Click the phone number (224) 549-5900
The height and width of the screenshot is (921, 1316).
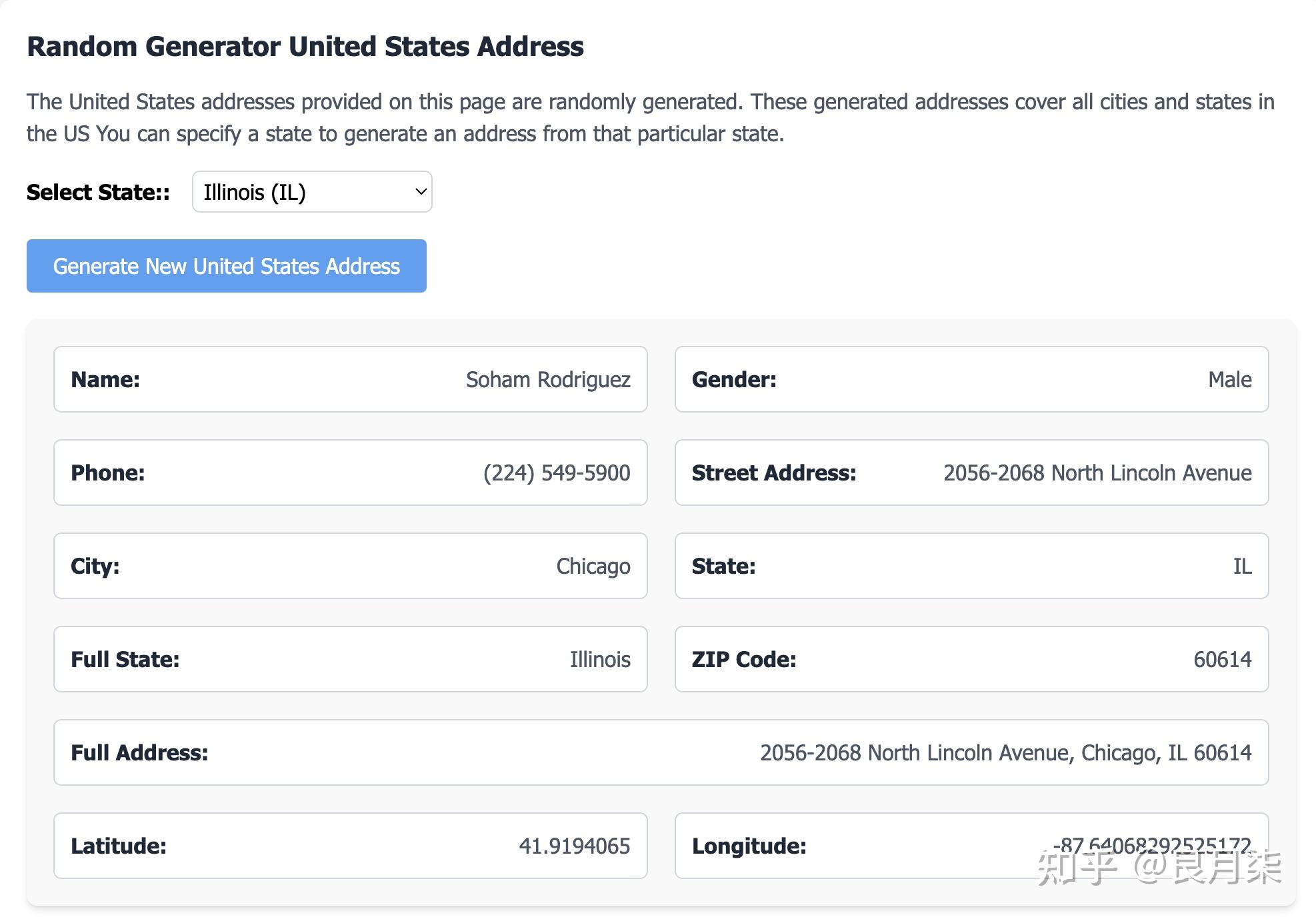click(x=556, y=472)
